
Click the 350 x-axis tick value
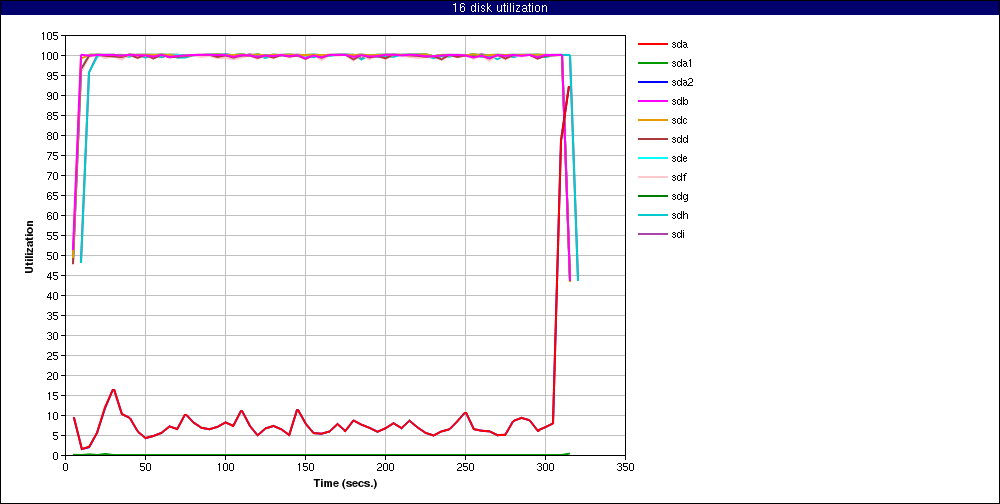(x=626, y=467)
